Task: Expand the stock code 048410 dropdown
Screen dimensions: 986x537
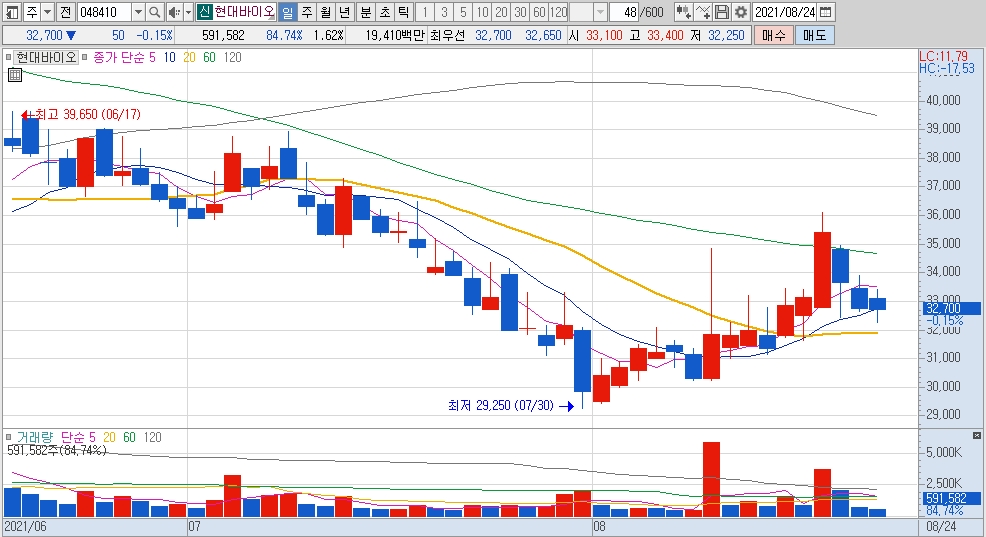Action: 138,12
